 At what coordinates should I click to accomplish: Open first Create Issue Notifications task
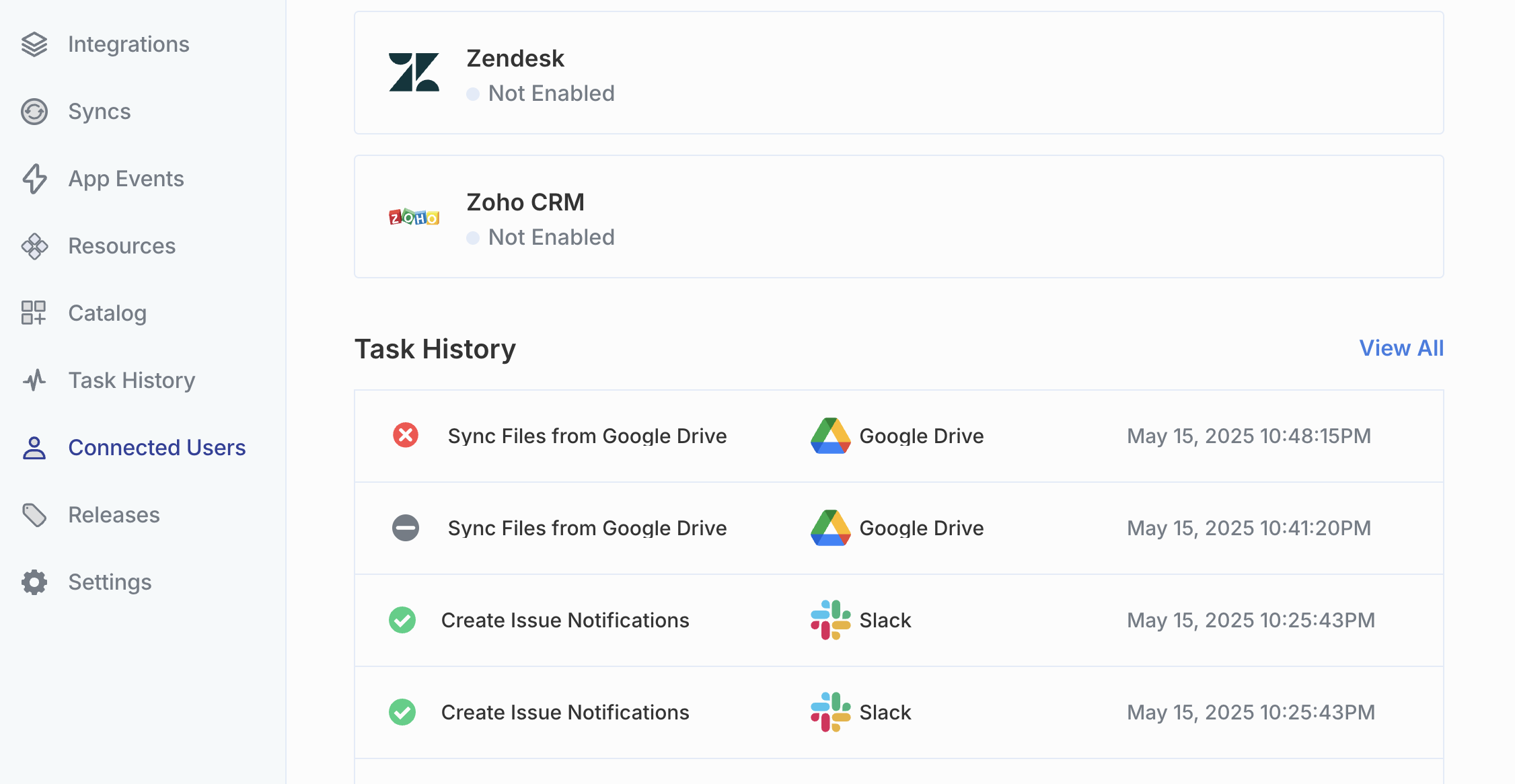tap(565, 620)
